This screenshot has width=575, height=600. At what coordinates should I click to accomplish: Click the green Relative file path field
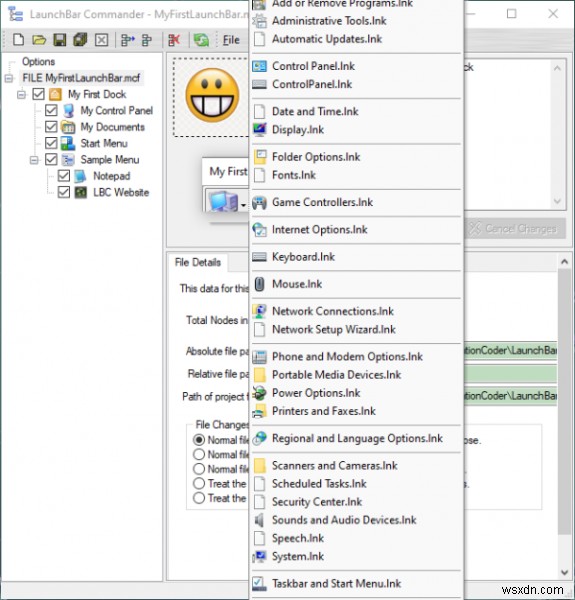[511, 374]
